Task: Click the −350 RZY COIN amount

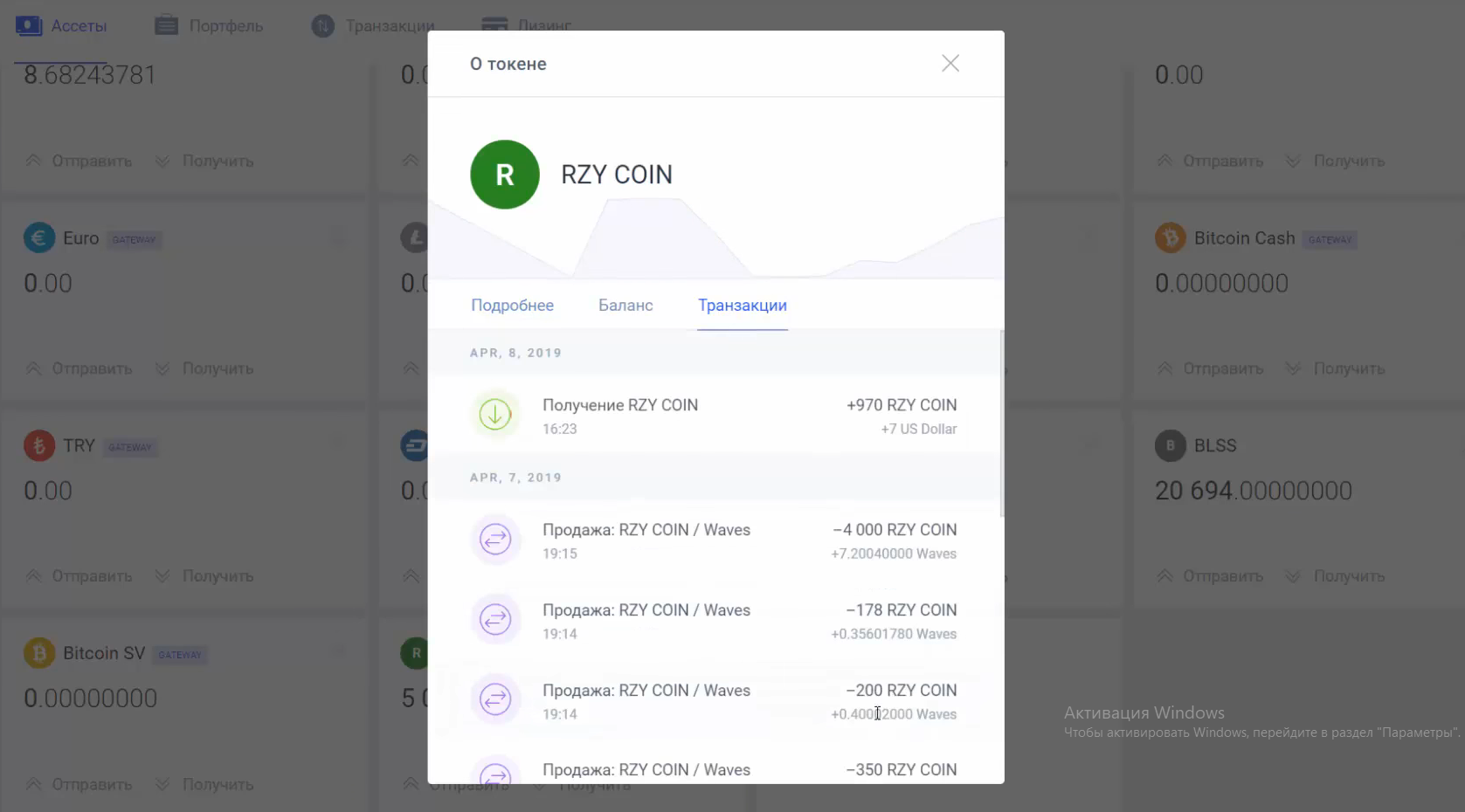Action: click(x=902, y=770)
